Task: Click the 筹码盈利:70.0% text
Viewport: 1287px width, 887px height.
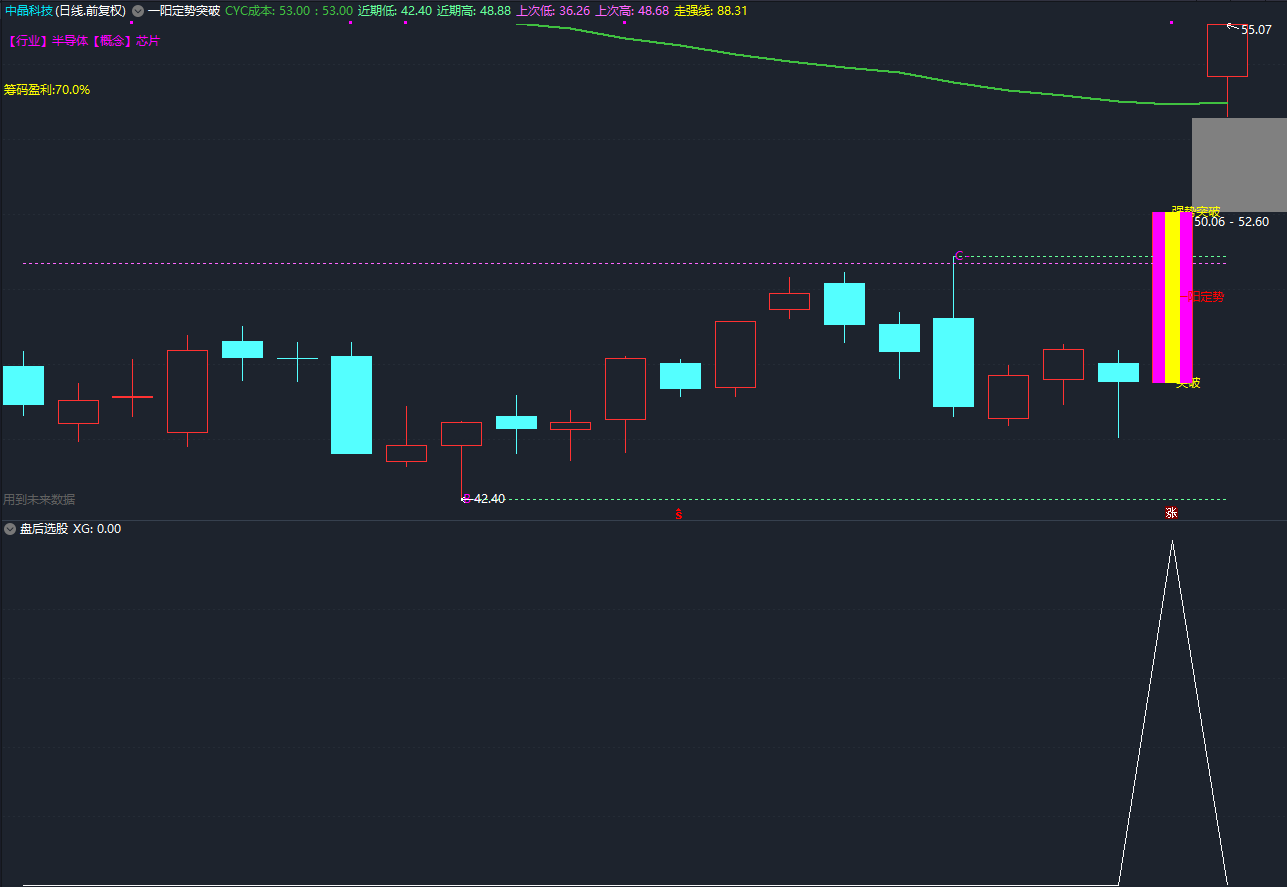Action: (x=47, y=90)
